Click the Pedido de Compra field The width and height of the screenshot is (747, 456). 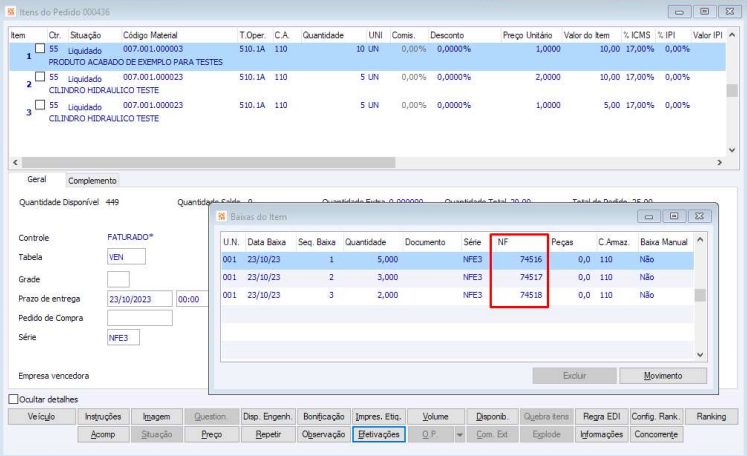(140, 318)
